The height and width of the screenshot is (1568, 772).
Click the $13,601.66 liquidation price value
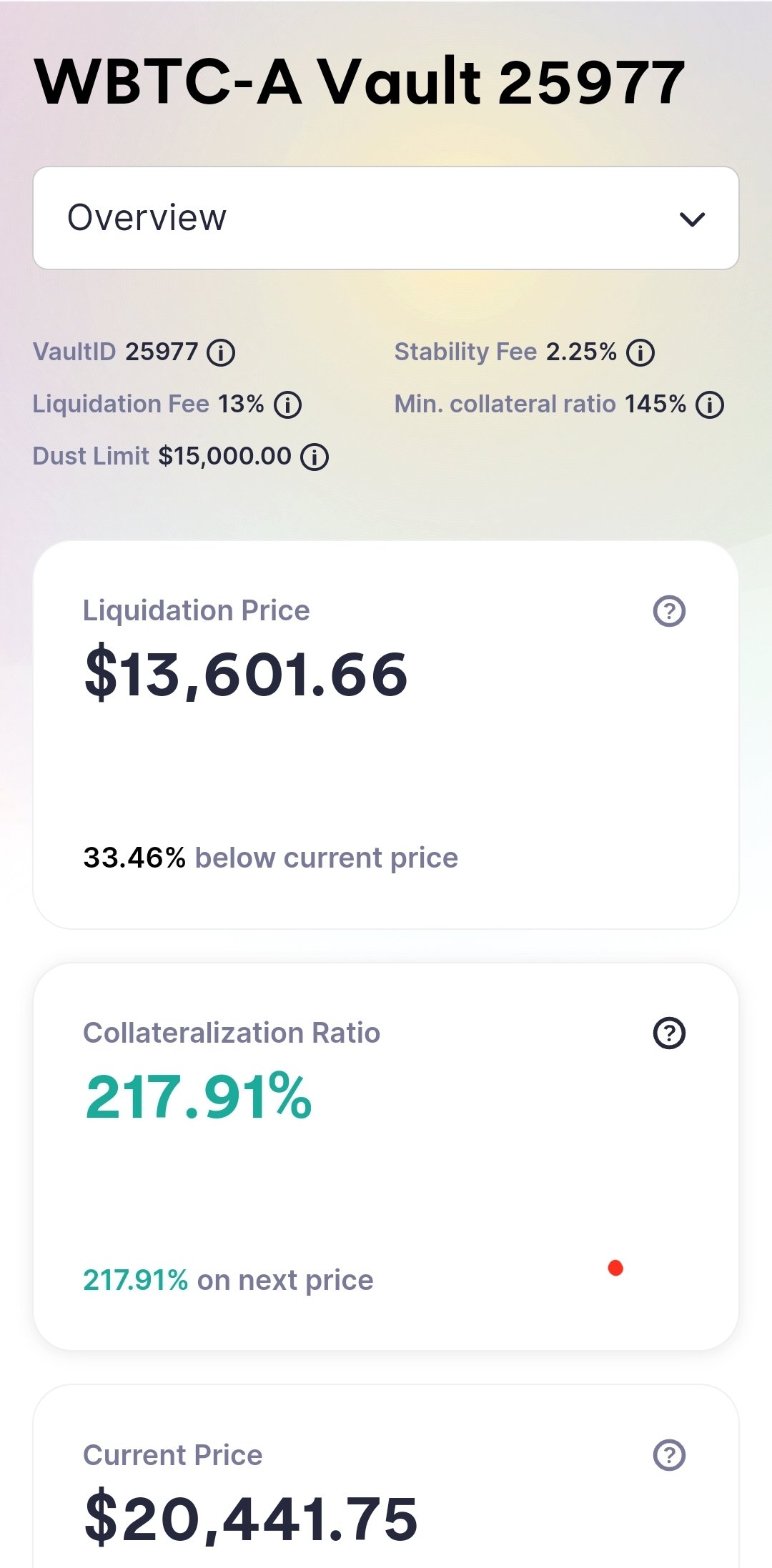click(246, 674)
